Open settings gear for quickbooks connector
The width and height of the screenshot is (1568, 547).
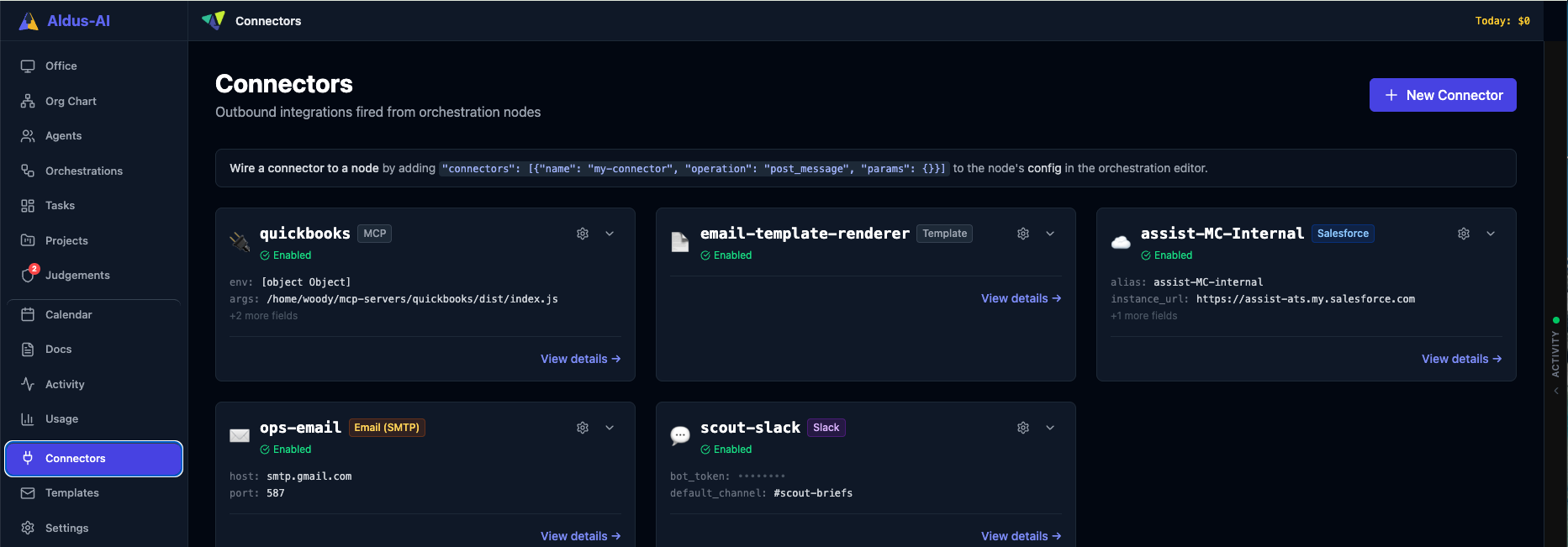pyautogui.click(x=583, y=234)
